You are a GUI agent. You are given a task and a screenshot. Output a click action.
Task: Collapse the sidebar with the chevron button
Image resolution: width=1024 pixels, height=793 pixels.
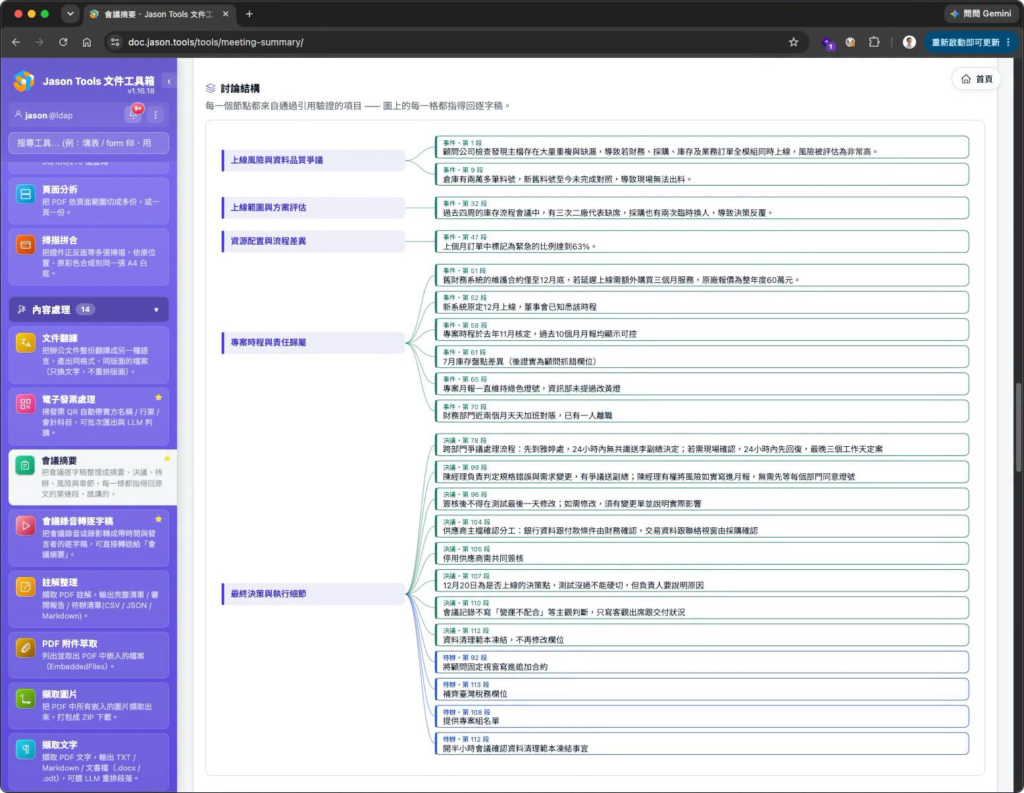[x=168, y=81]
